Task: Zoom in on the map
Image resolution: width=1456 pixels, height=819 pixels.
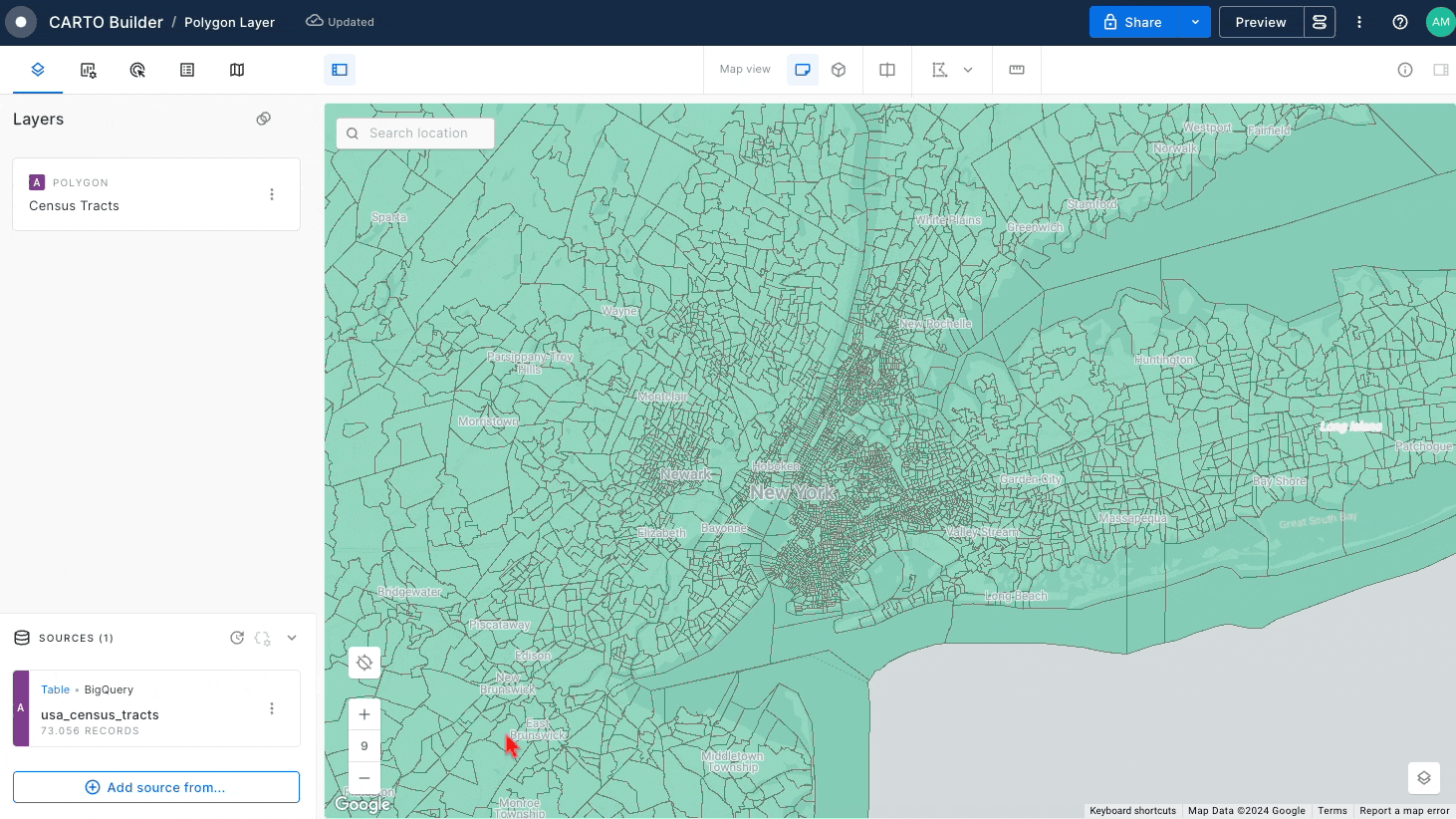Action: pyautogui.click(x=364, y=714)
